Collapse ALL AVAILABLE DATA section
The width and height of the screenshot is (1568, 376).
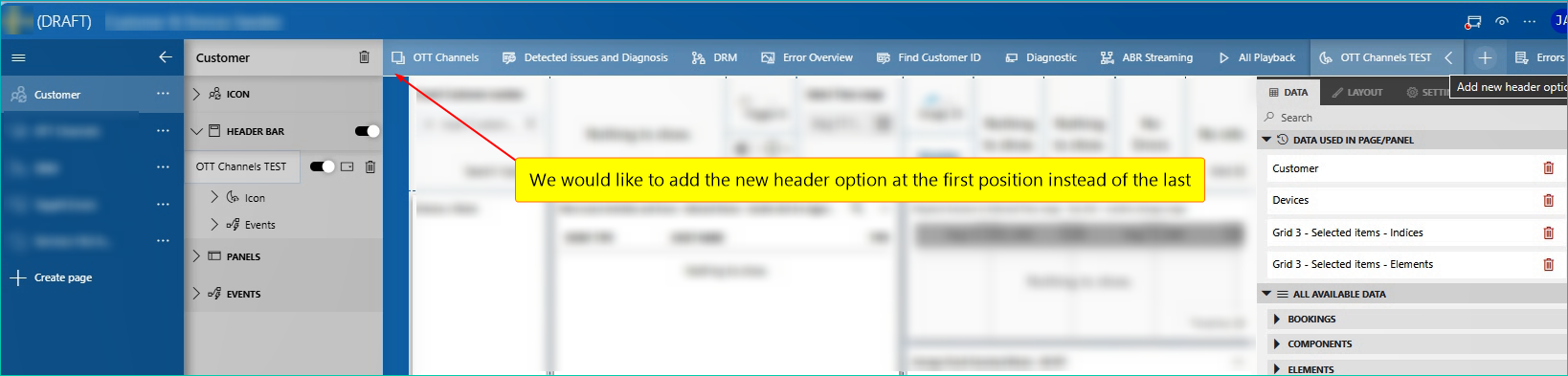1267,294
